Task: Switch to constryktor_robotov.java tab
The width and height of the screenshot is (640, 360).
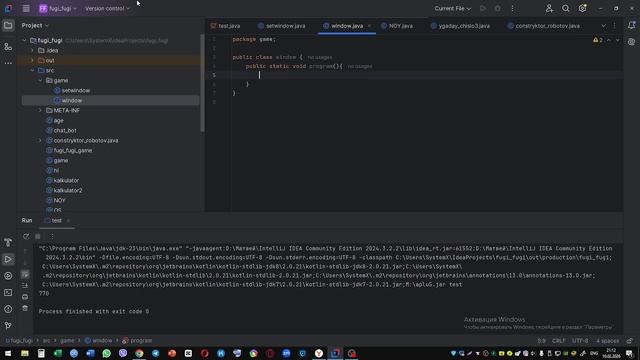Action: [x=544, y=26]
